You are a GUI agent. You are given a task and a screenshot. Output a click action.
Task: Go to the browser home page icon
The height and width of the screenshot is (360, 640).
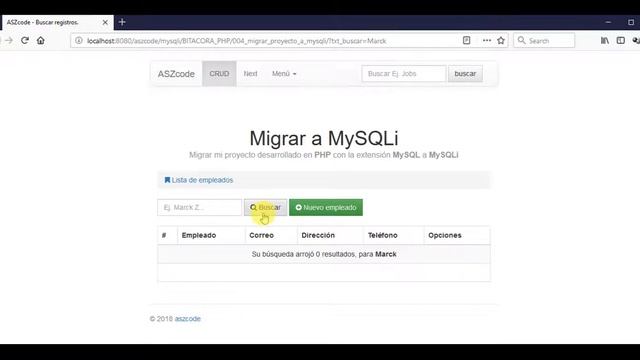pos(40,40)
